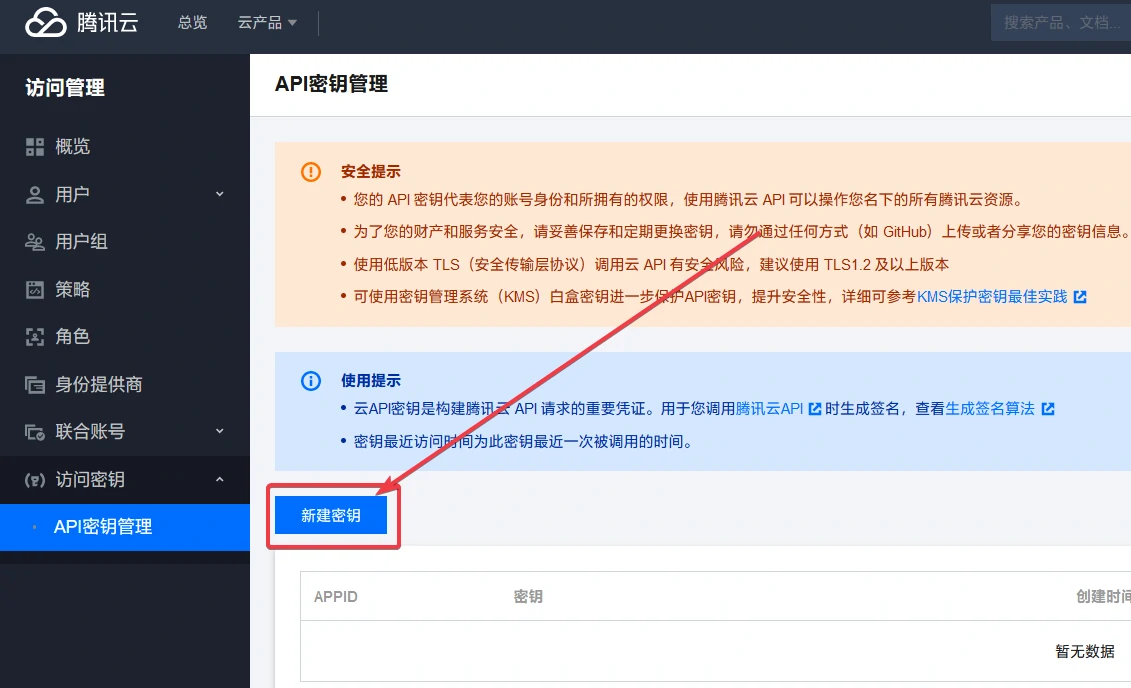Open the 腾讯云API link
The height and width of the screenshot is (688, 1131).
point(770,409)
